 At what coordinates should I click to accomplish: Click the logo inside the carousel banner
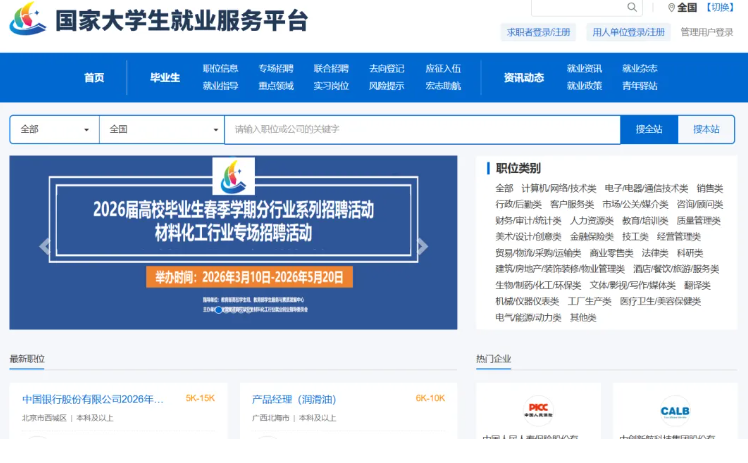(233, 177)
